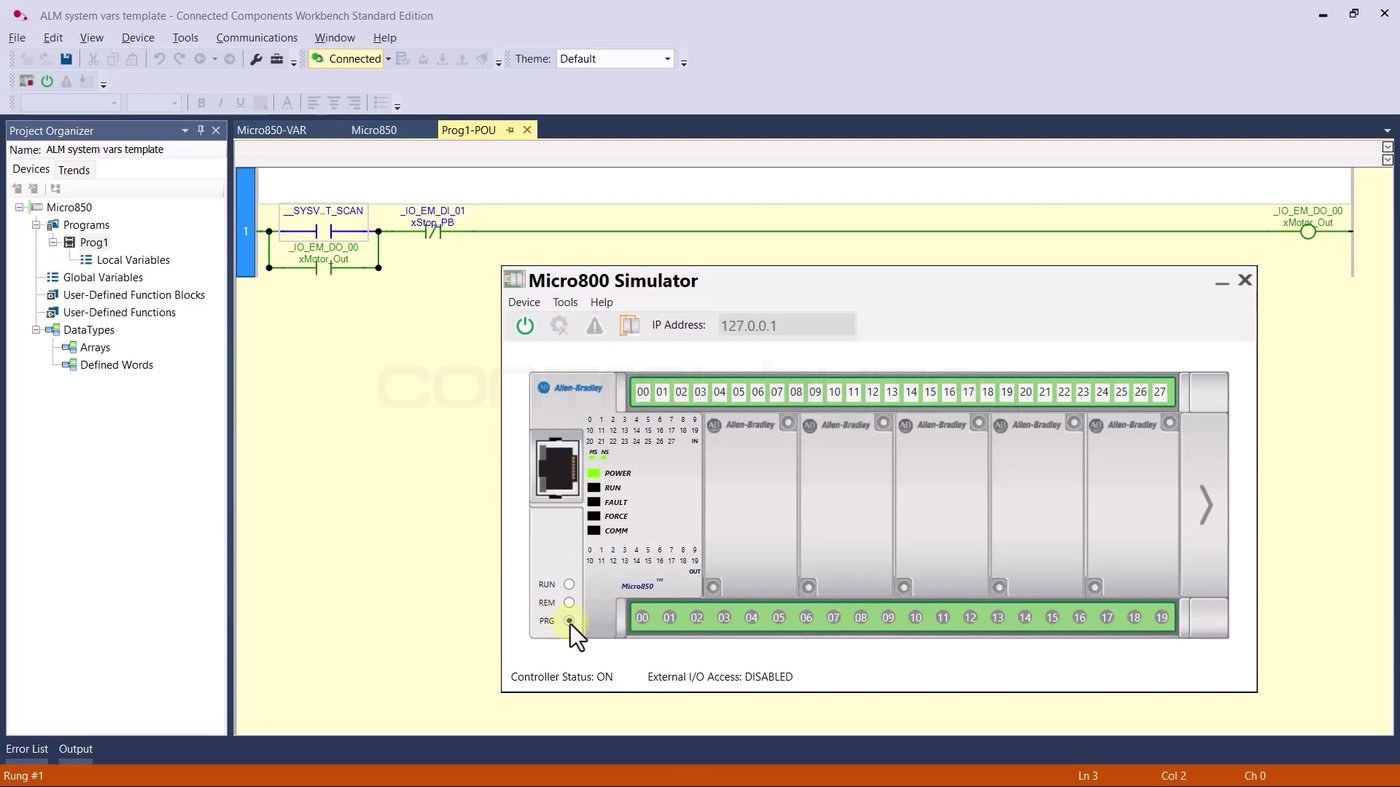Viewport: 1400px width, 787px height.
Task: Click the green power icon in workbench toolbar
Action: [47, 82]
